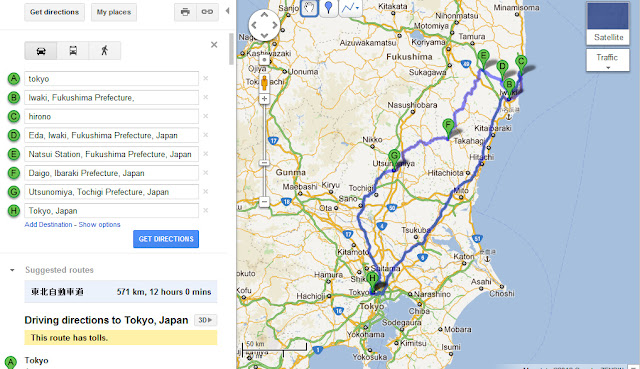Click map marker D near Iwaki
The width and height of the screenshot is (640, 369).
point(502,70)
